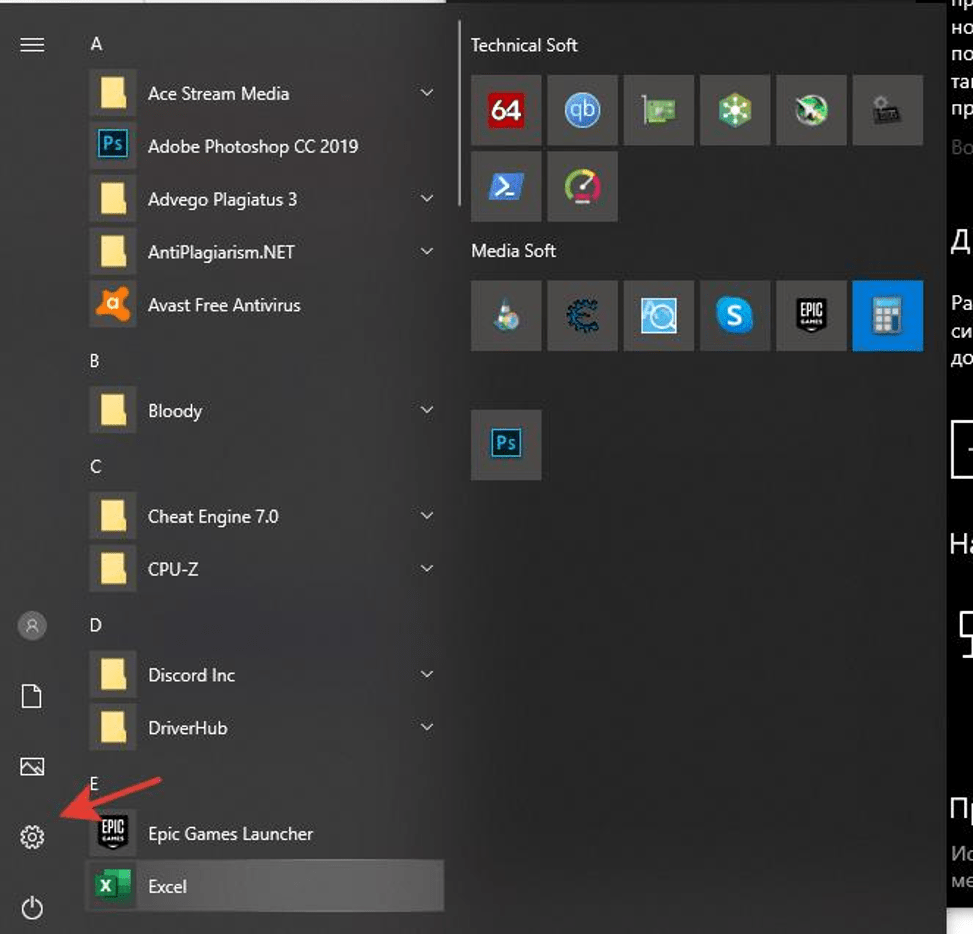Image resolution: width=973 pixels, height=934 pixels.
Task: Expand the Ace Stream Media folder chevron
Action: (x=427, y=93)
